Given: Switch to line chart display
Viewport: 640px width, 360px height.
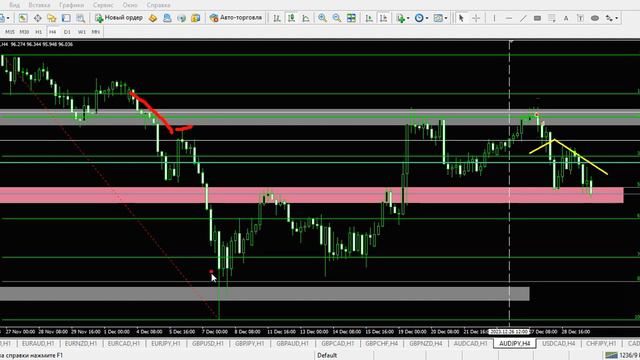Looking at the screenshot, I should pos(306,18).
